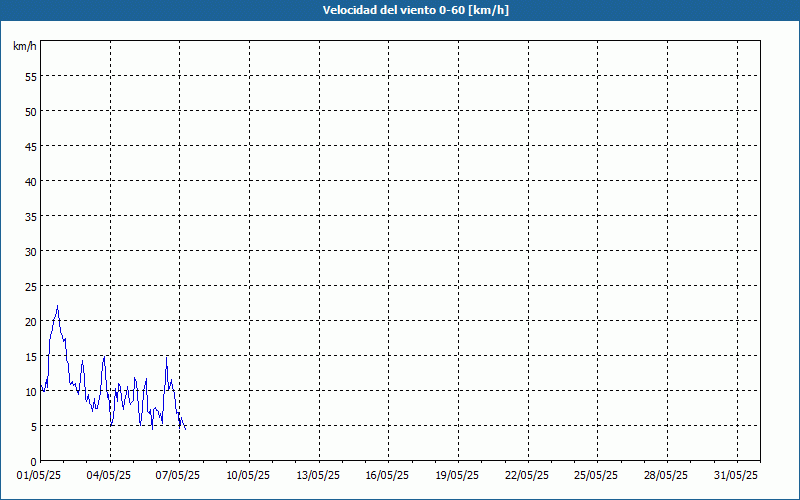Click the y-axis value 10

point(31,392)
